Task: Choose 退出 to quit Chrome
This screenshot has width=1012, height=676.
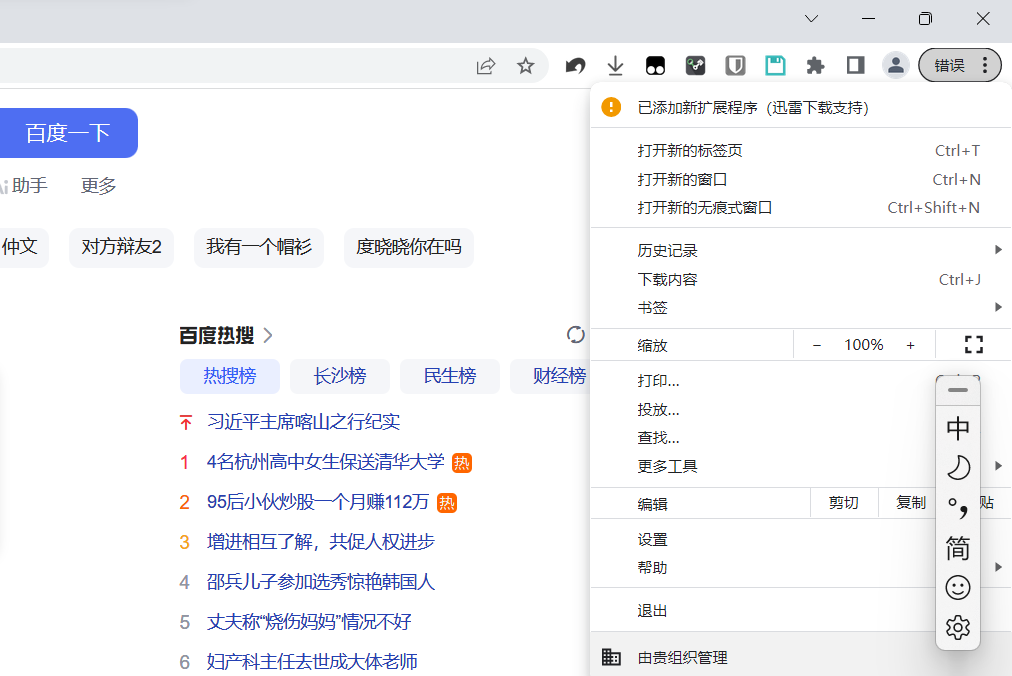Action: pyautogui.click(x=762, y=611)
